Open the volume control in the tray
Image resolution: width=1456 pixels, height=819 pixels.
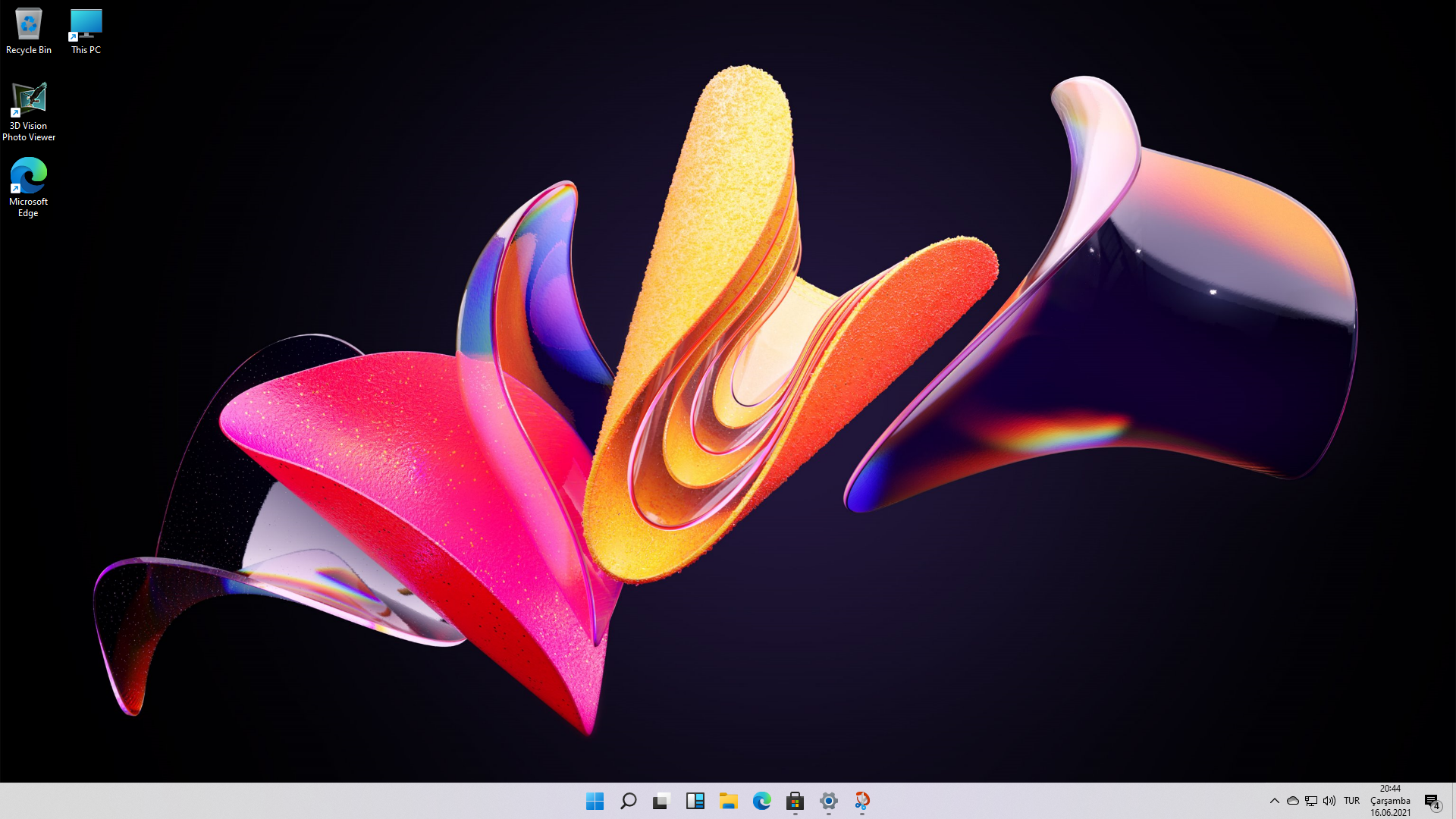(x=1329, y=801)
